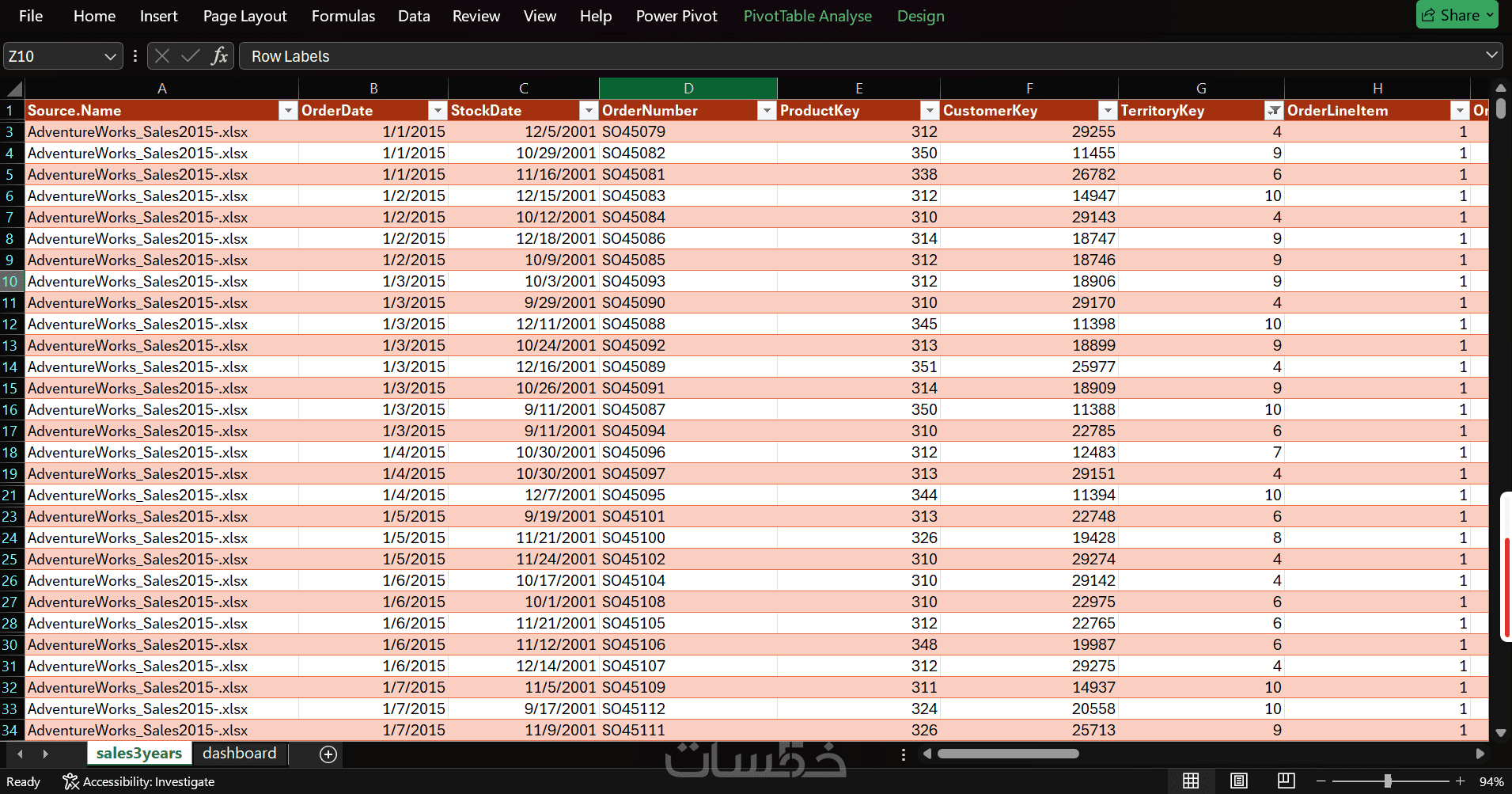The width and height of the screenshot is (1512, 794).
Task: Click the tab bar split handle dots
Action: coord(903,754)
